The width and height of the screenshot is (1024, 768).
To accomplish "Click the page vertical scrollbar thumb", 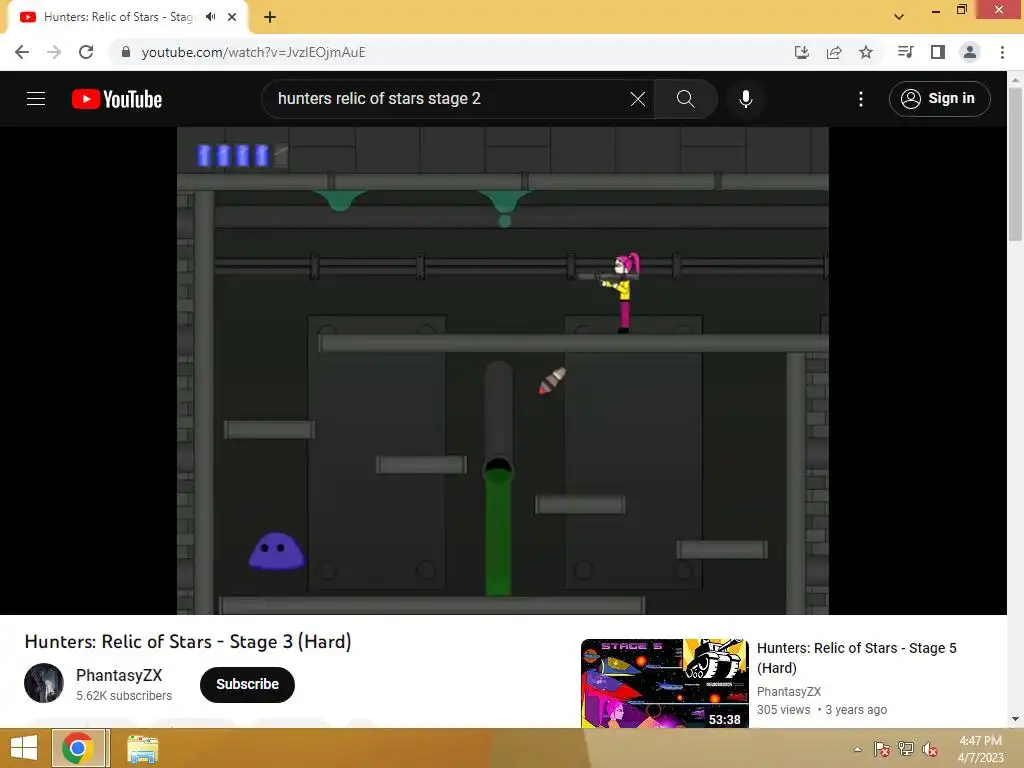I will [x=1015, y=163].
